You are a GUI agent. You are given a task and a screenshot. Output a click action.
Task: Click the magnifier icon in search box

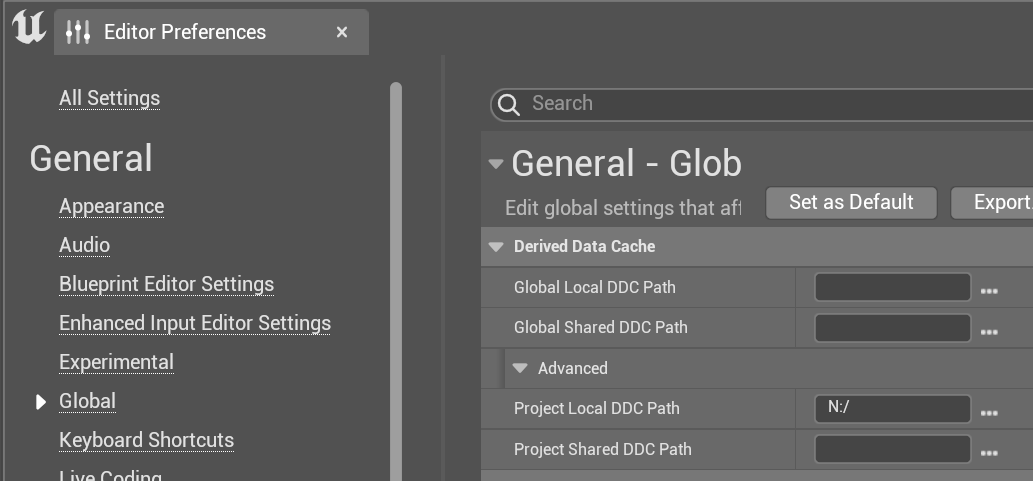(509, 104)
